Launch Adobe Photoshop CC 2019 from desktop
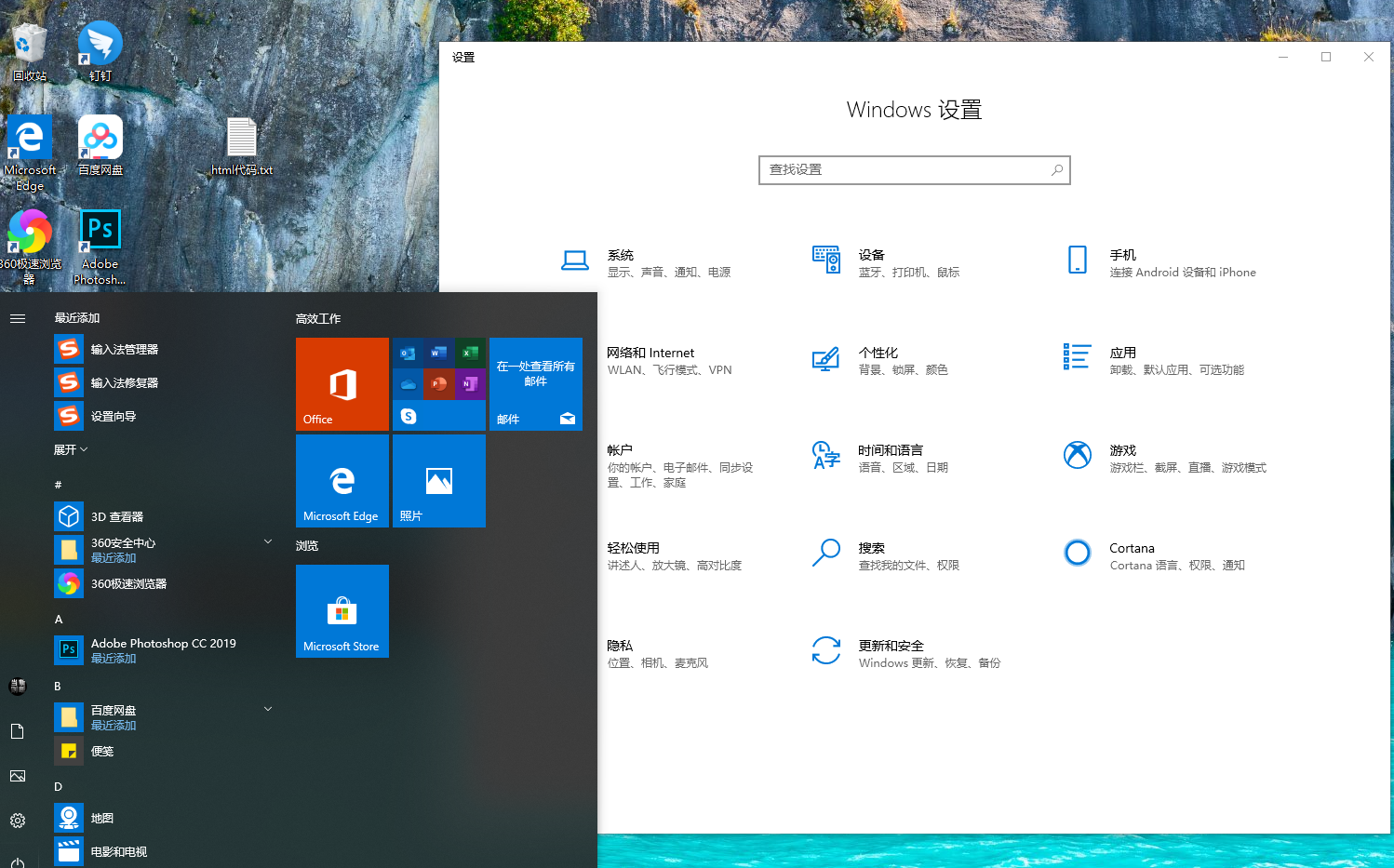The height and width of the screenshot is (868, 1394). (x=99, y=229)
